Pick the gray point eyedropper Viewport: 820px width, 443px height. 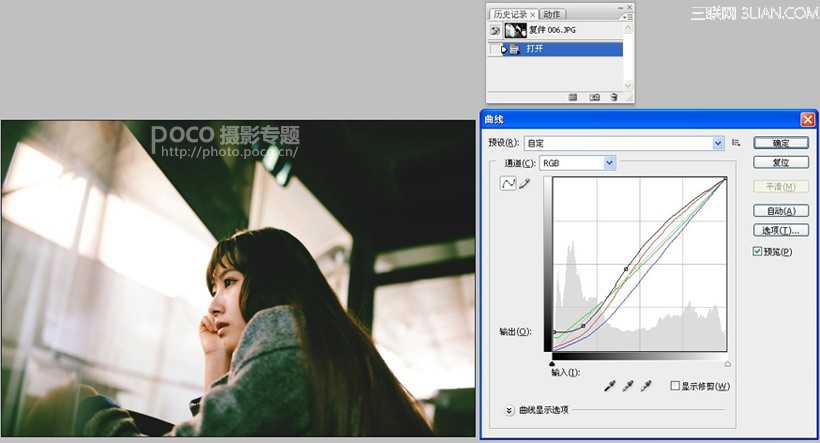[x=627, y=386]
